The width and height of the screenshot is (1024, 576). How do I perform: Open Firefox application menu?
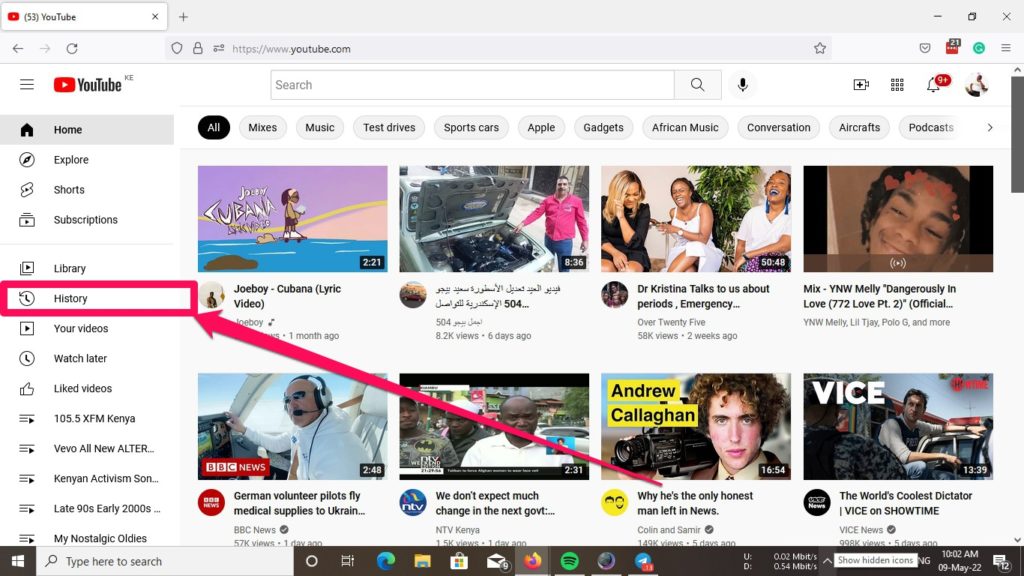pyautogui.click(x=1006, y=48)
